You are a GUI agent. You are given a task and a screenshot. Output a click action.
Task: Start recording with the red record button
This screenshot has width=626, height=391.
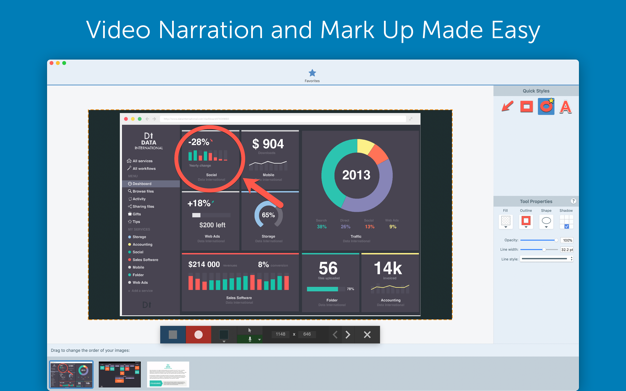point(198,335)
